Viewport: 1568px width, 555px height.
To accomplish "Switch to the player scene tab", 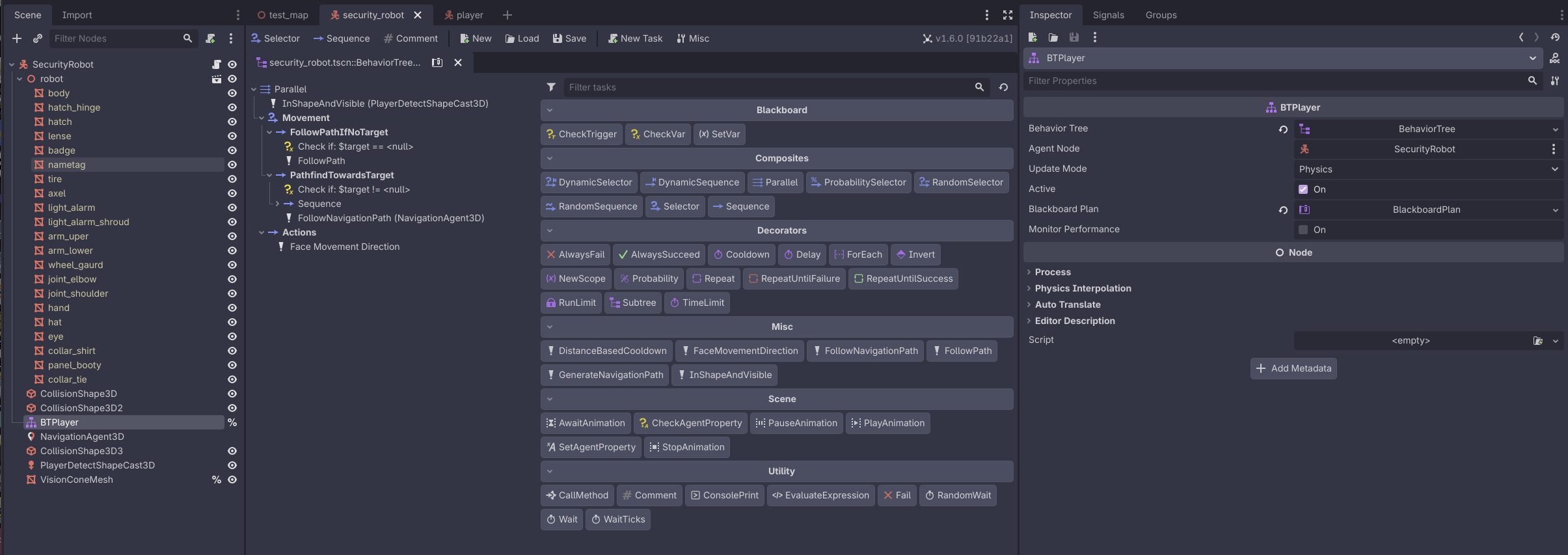I will [464, 15].
